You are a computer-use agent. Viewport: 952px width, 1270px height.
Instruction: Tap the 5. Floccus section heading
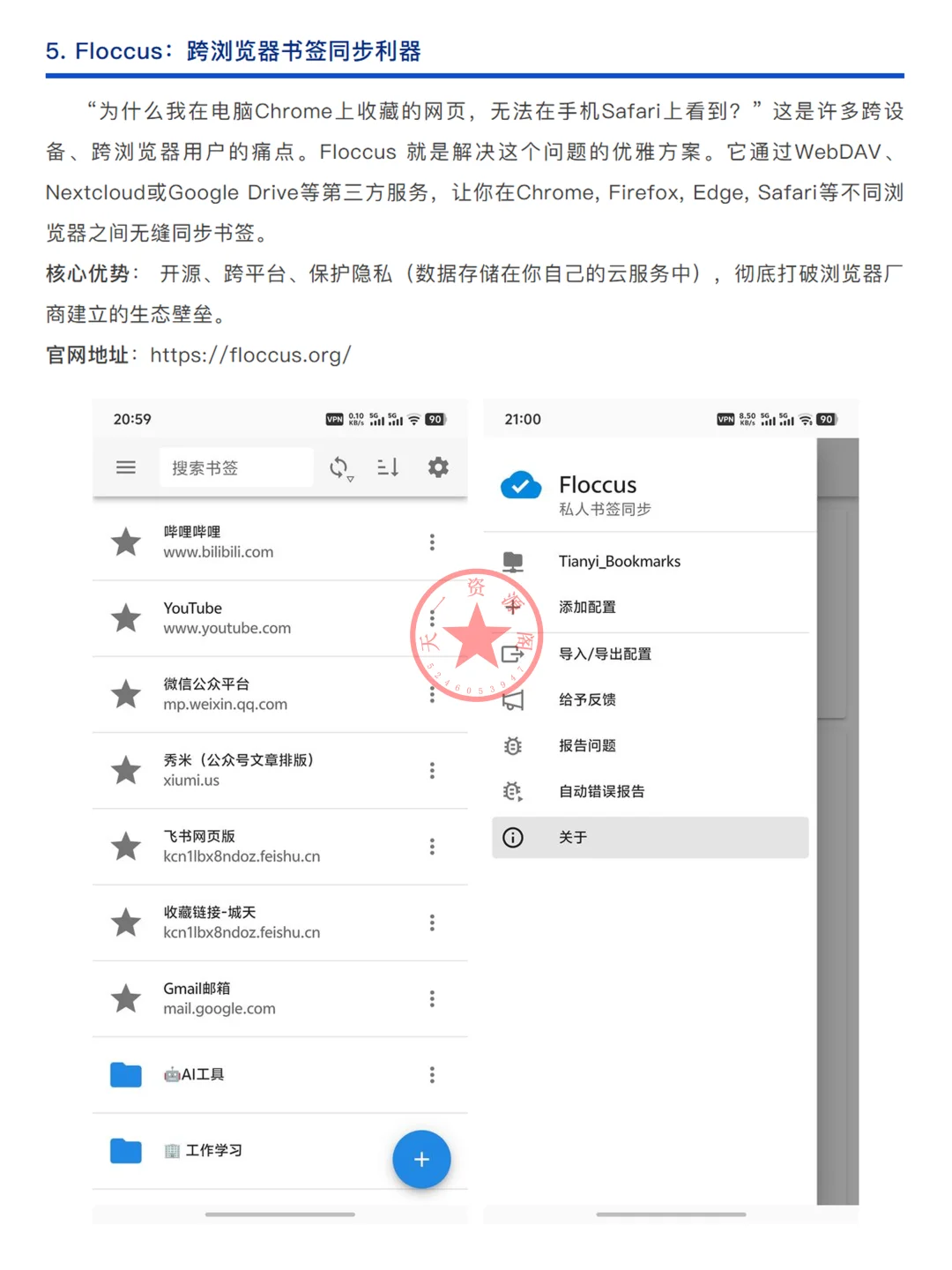tap(234, 51)
